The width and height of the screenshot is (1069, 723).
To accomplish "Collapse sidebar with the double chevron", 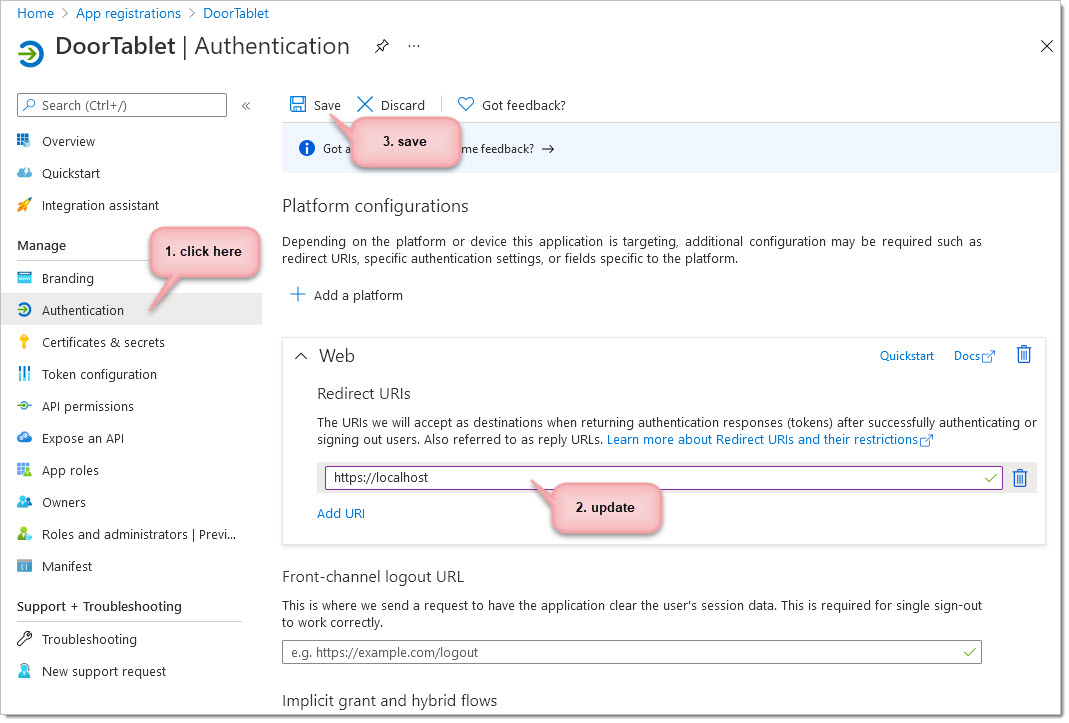I will [x=246, y=106].
